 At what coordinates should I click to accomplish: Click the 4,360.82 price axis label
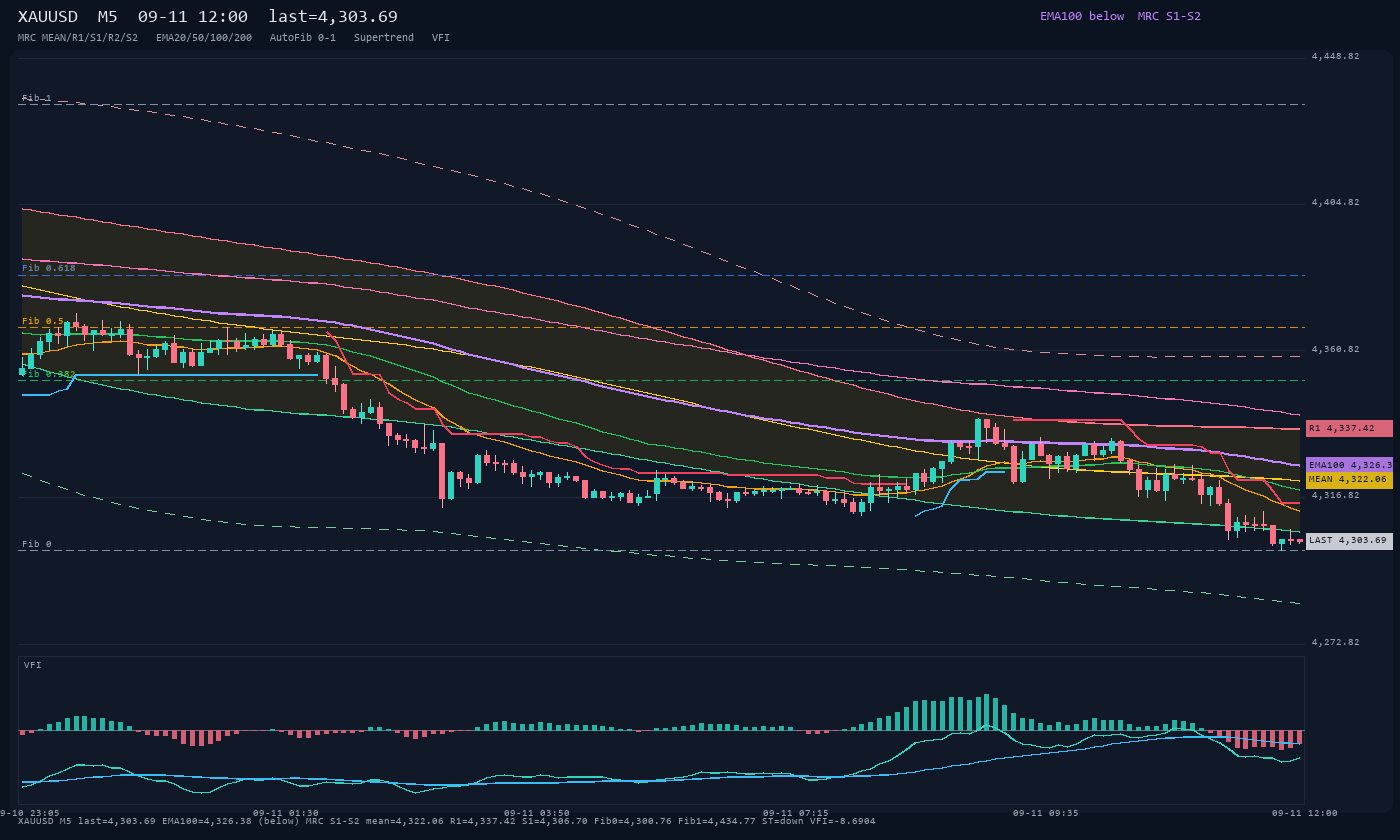1336,349
